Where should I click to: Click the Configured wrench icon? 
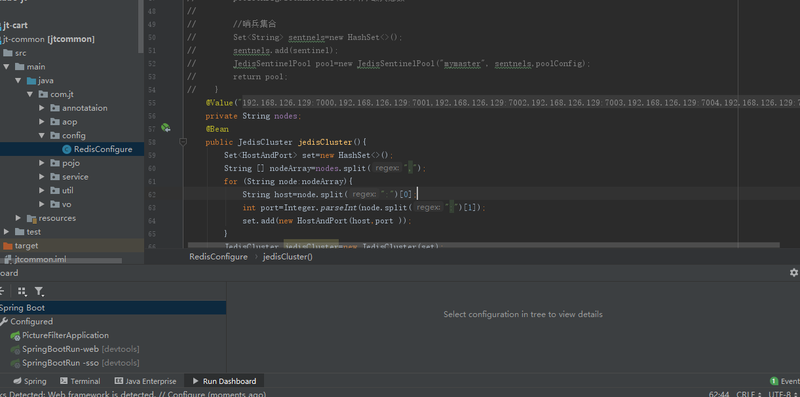4,321
